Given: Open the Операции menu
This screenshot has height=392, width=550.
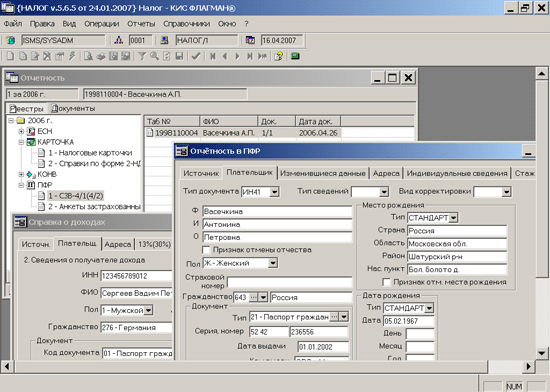Looking at the screenshot, I should [102, 24].
